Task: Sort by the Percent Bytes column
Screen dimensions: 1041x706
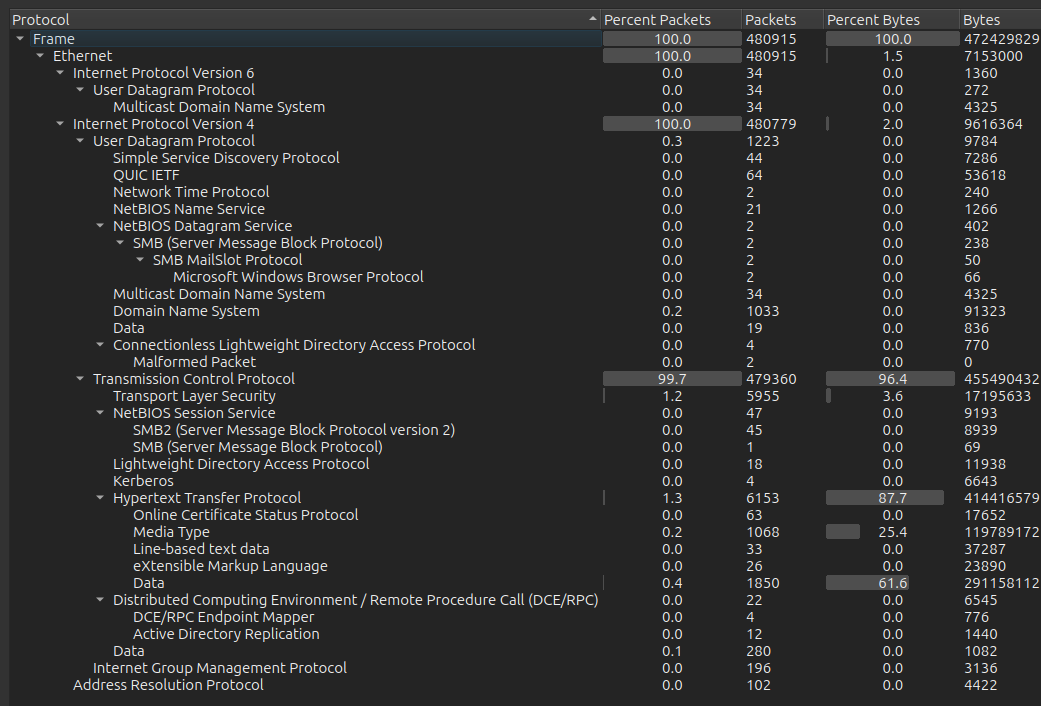Action: 873,20
